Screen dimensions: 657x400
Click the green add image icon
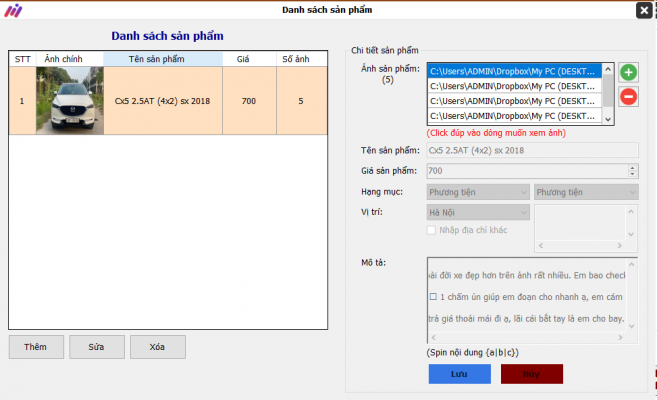click(628, 73)
